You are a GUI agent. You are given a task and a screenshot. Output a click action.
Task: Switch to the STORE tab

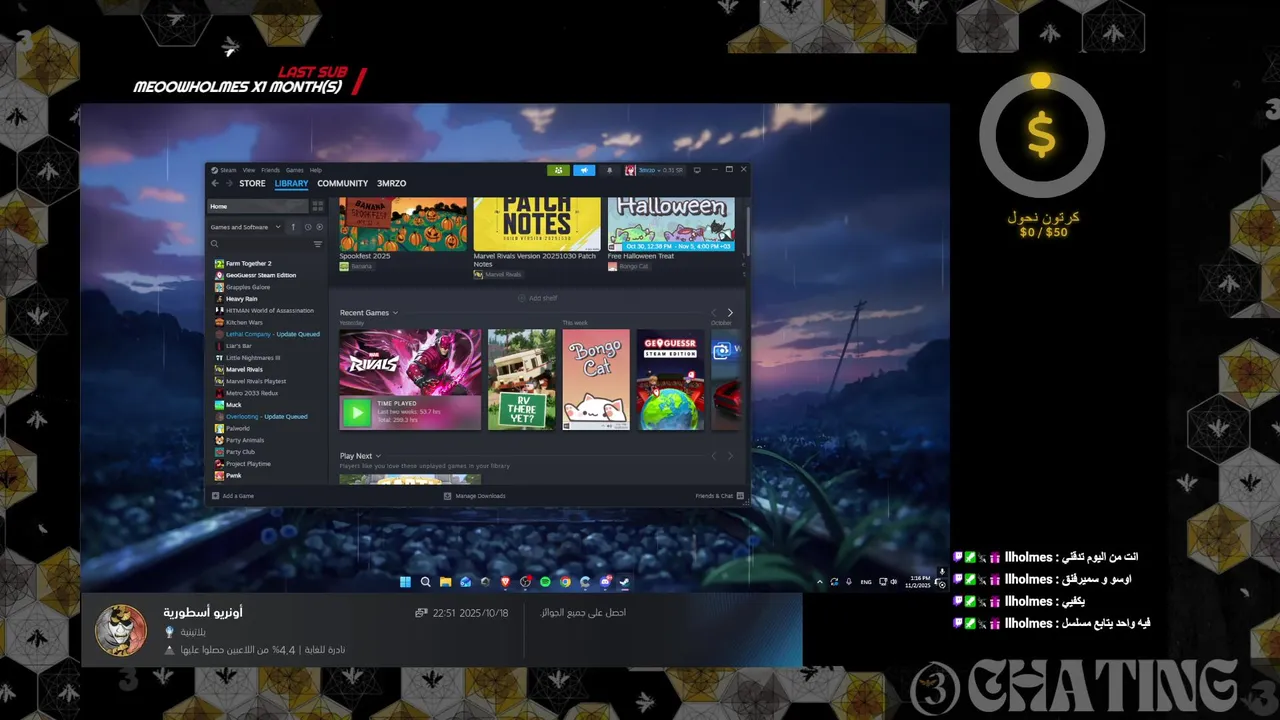click(x=252, y=184)
